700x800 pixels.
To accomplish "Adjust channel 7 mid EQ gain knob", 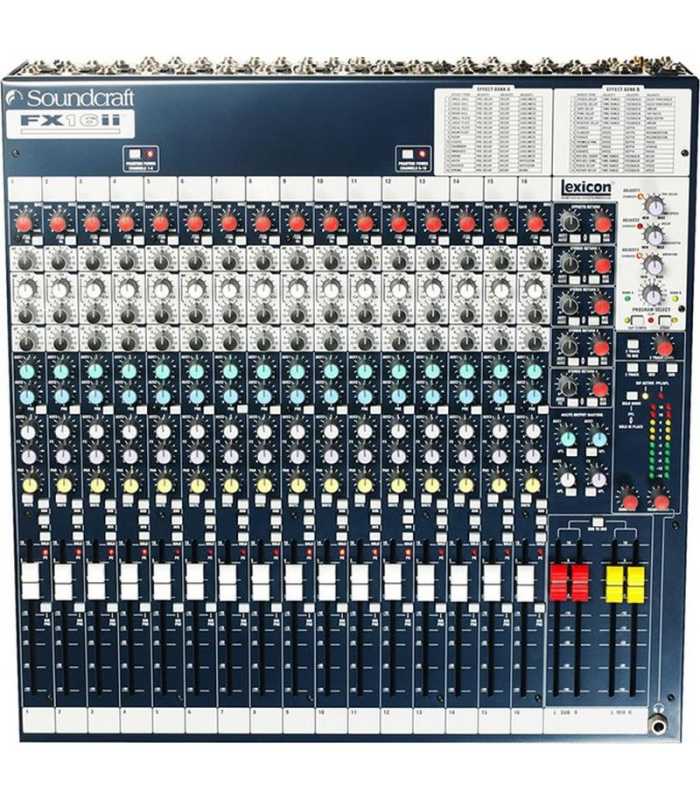I will [230, 313].
